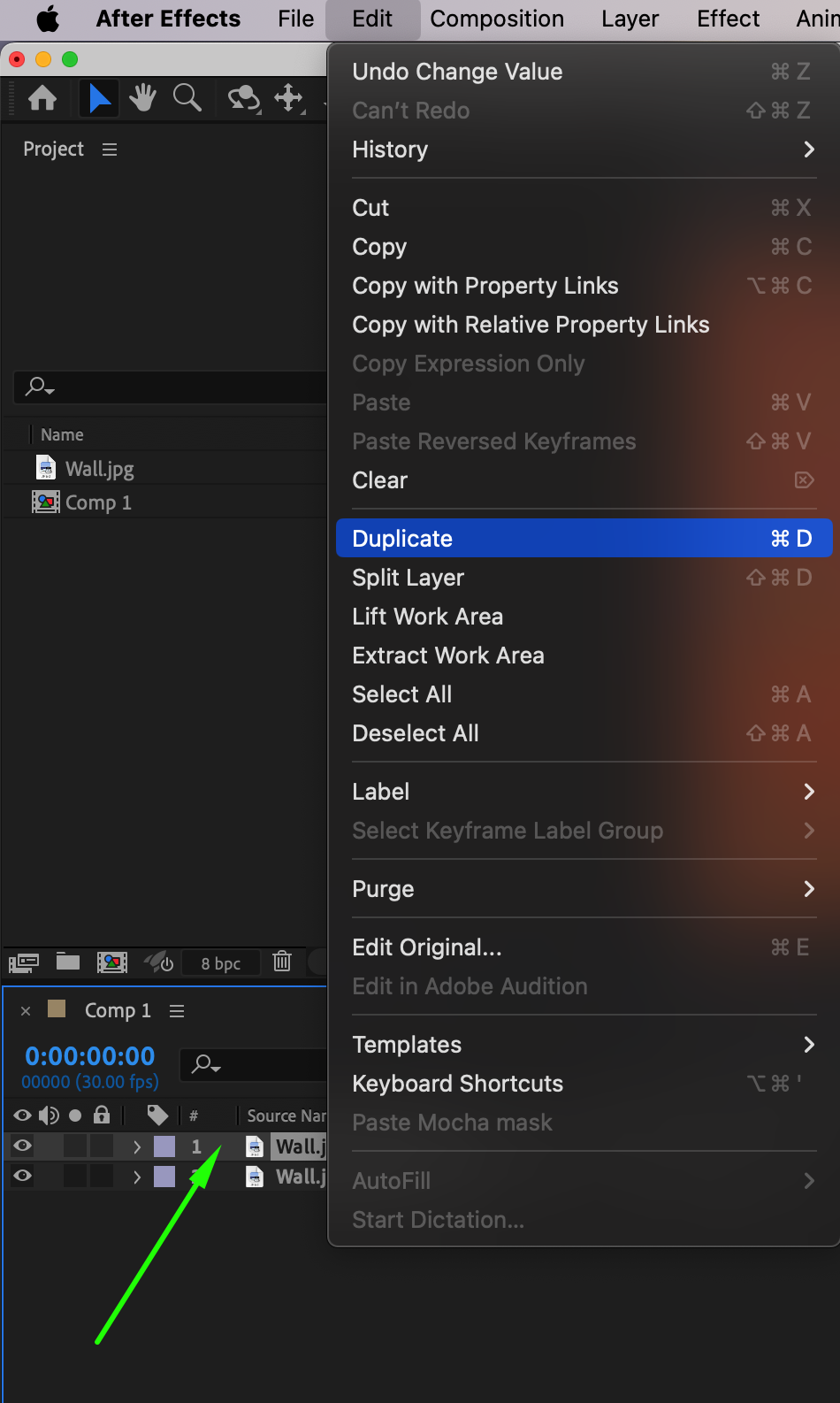
Task: Choose Edit Original menu entry
Action: pyautogui.click(x=583, y=947)
